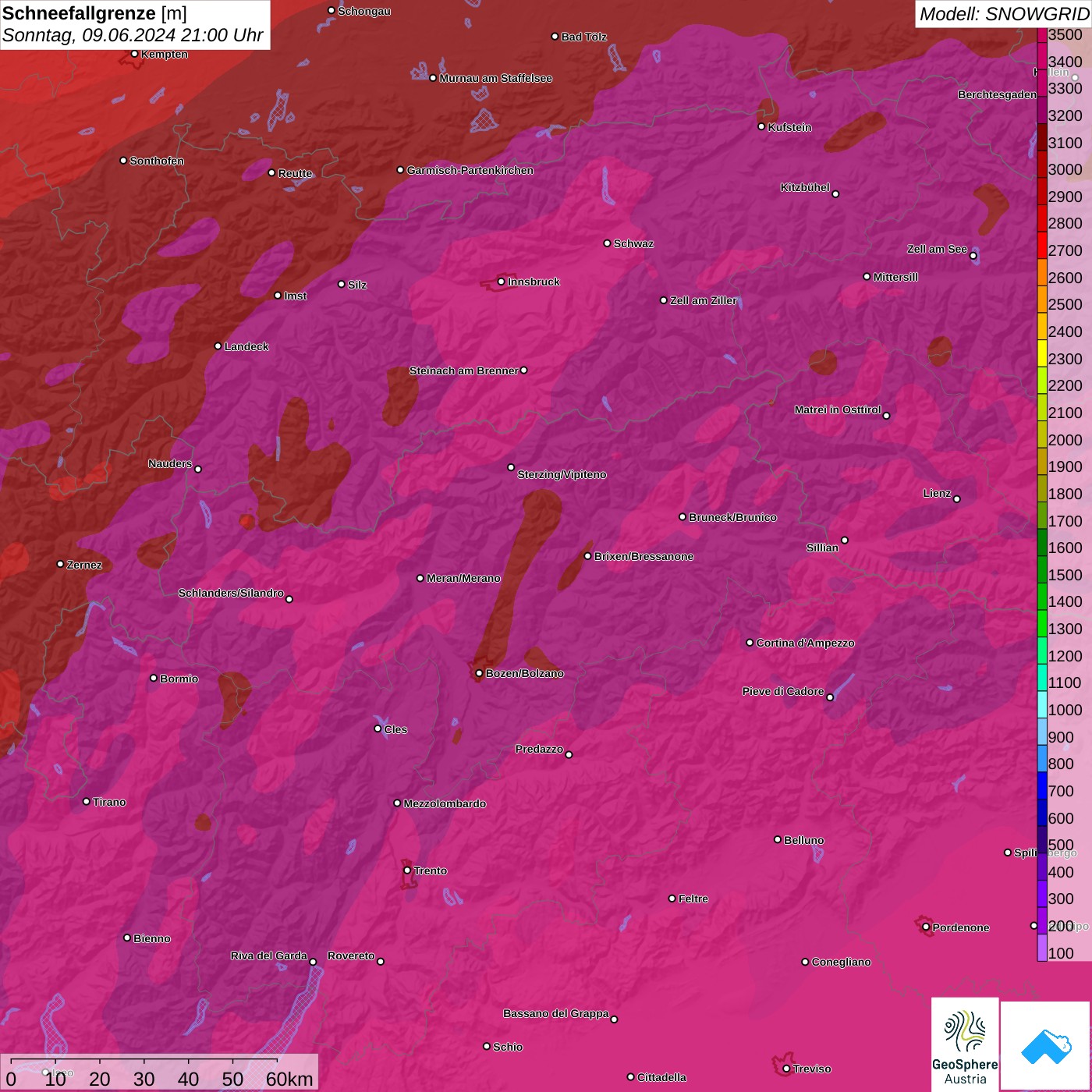Click the 'Zell am Ziller' label
The image size is (1092, 1092).
704,300
